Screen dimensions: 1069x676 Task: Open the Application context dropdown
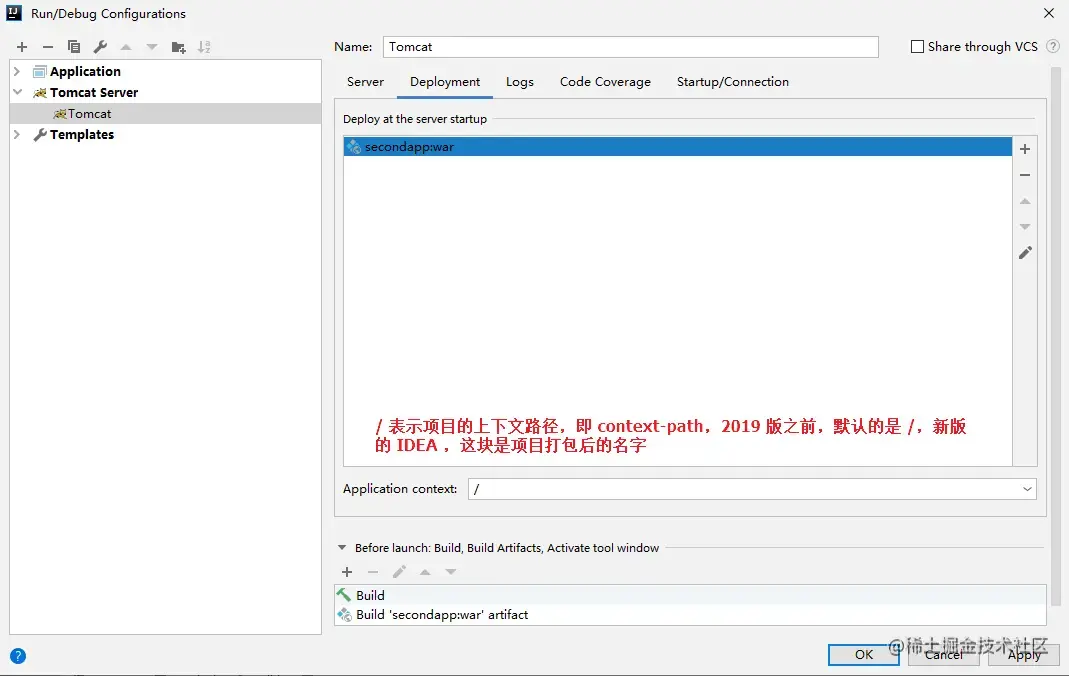coord(1027,489)
